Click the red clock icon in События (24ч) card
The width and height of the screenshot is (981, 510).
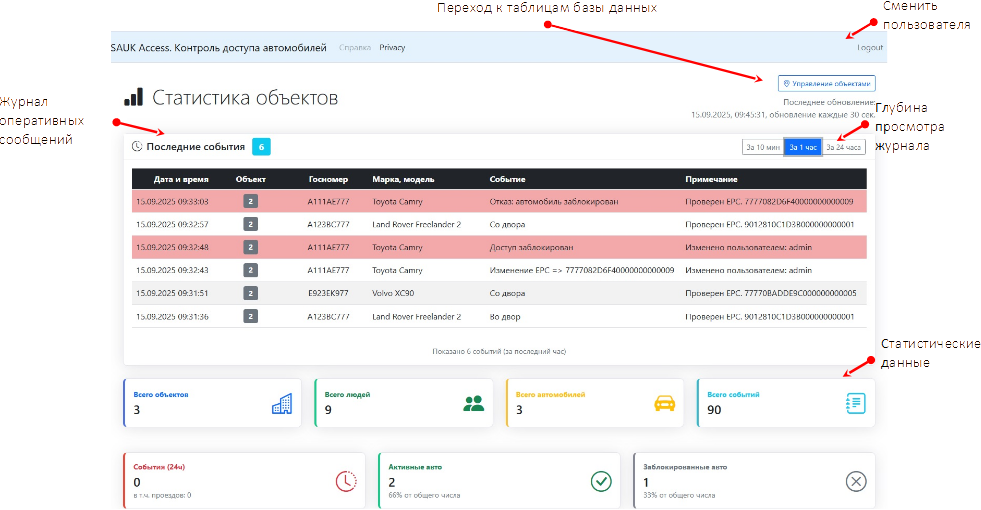346,481
